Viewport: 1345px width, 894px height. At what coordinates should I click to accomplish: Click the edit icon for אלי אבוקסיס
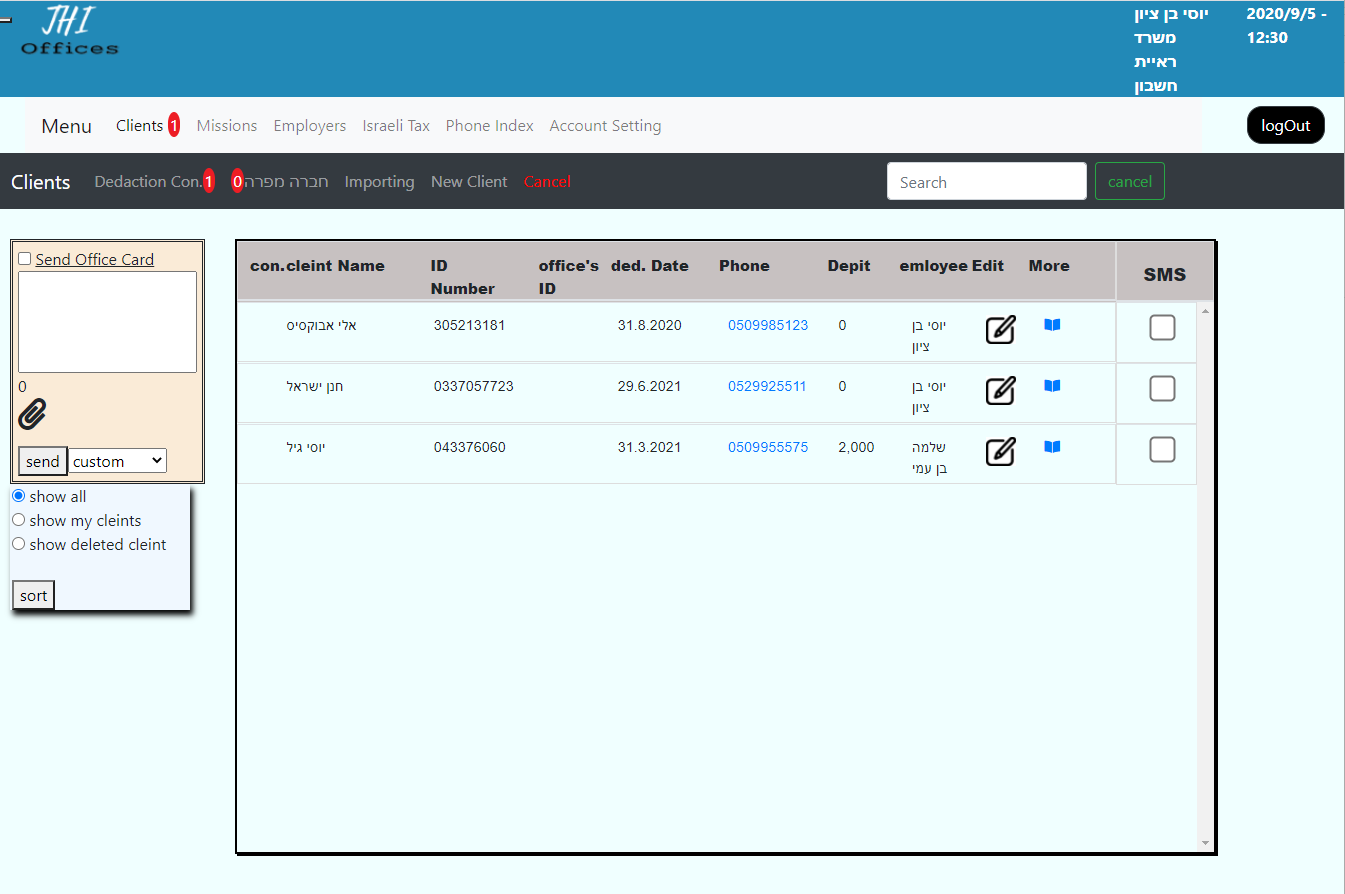1000,330
